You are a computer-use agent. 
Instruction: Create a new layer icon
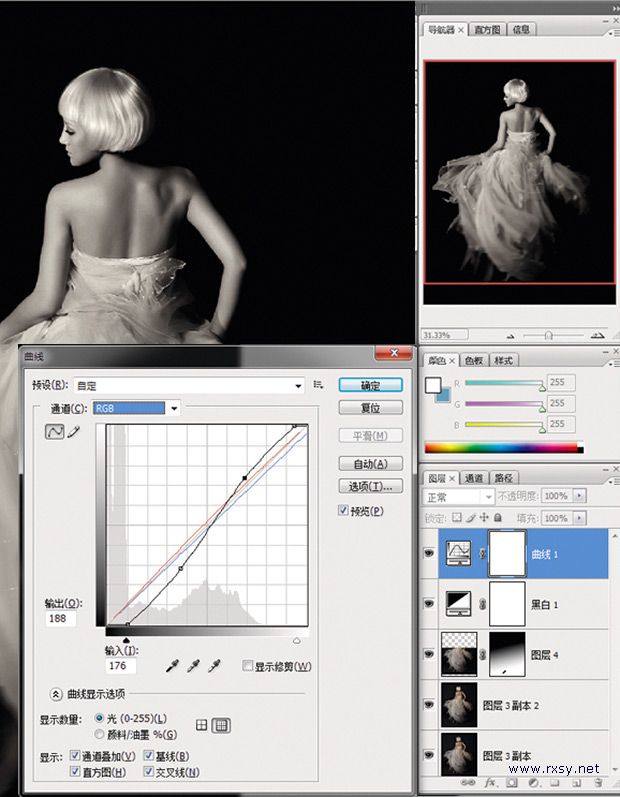(576, 783)
